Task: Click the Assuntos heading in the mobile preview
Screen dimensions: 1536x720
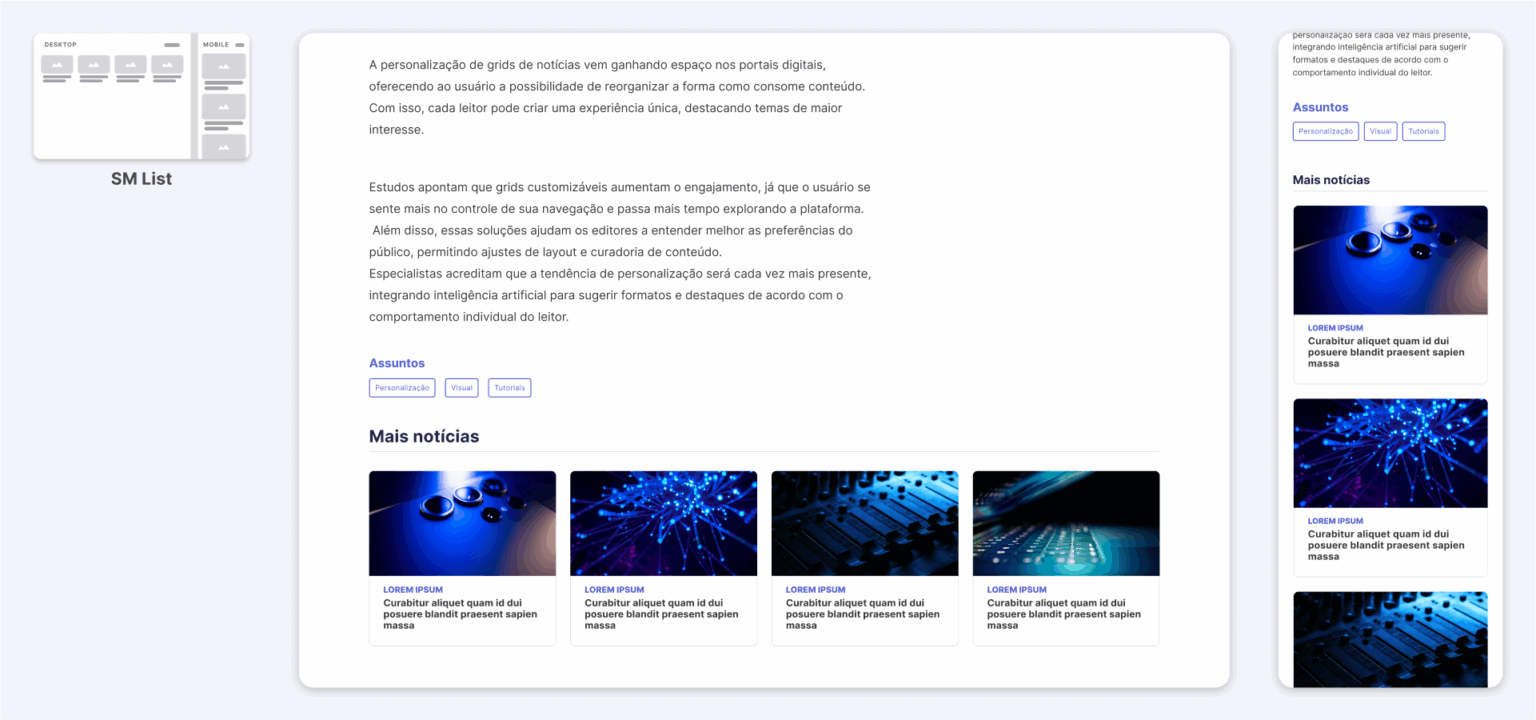Action: (1321, 107)
